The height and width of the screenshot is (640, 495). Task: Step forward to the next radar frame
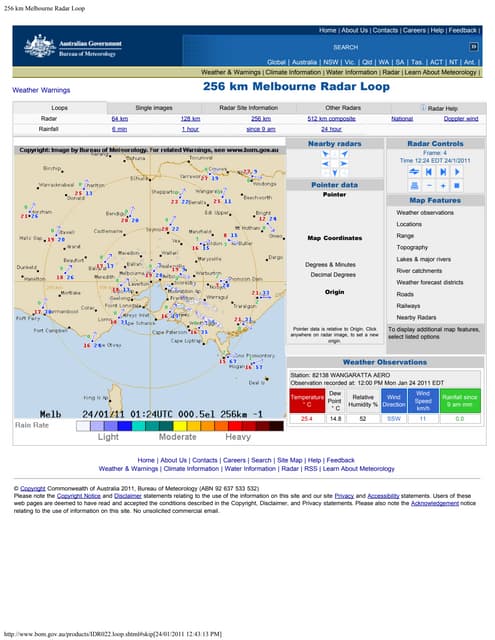tap(443, 172)
